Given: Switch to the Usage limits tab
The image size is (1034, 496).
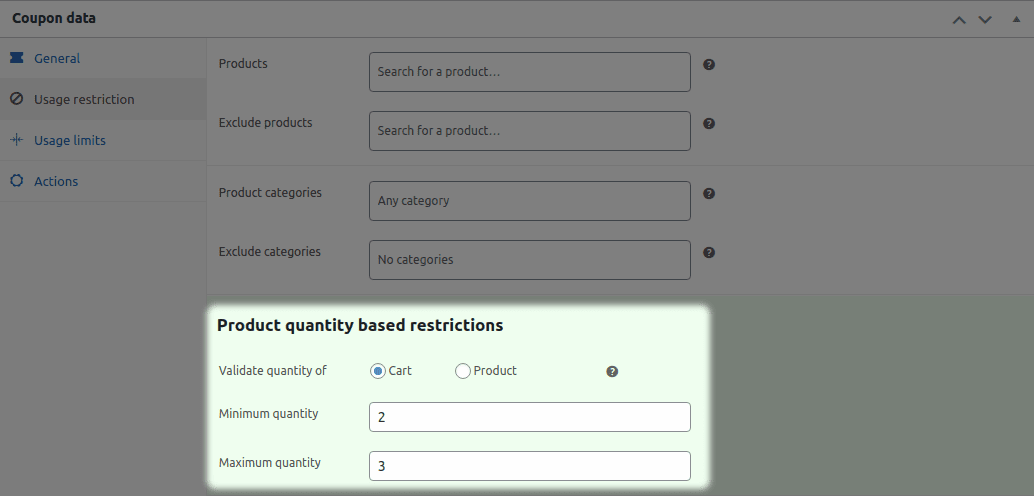Looking at the screenshot, I should coord(103,140).
